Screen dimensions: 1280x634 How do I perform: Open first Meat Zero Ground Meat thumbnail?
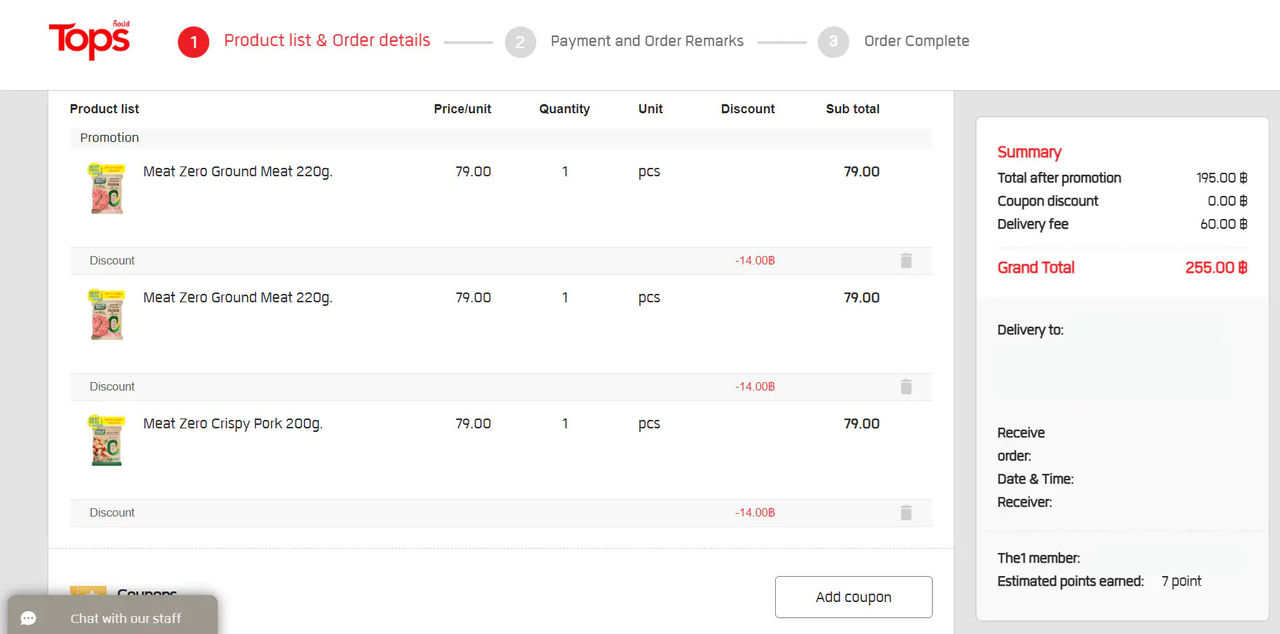click(105, 188)
